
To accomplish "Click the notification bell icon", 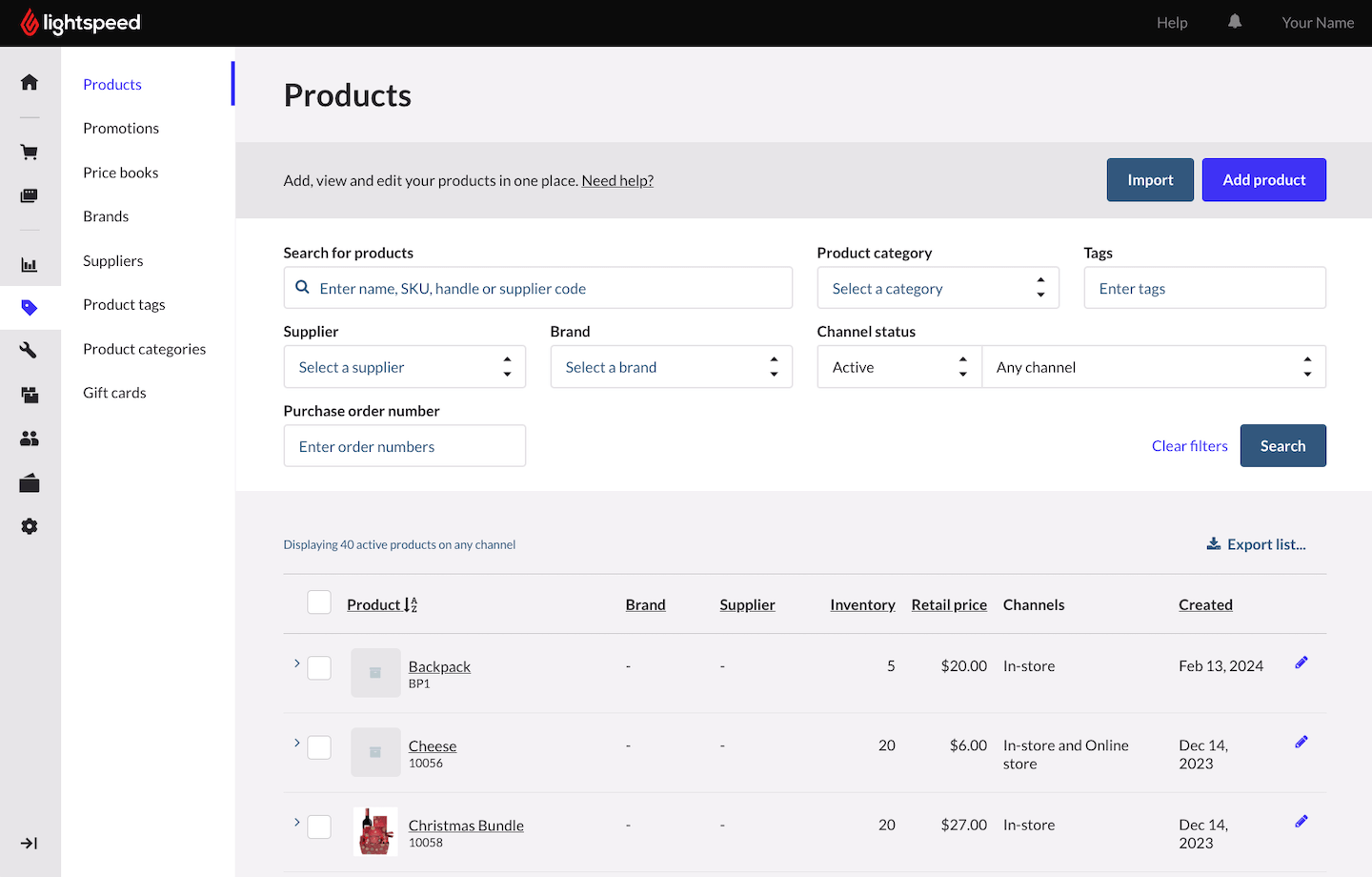I will pyautogui.click(x=1235, y=22).
